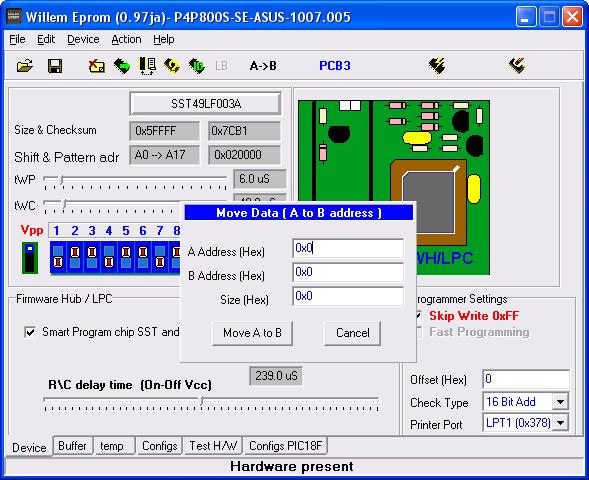The width and height of the screenshot is (589, 480).
Task: Click the 0x5FFFF size field
Action: pos(164,131)
